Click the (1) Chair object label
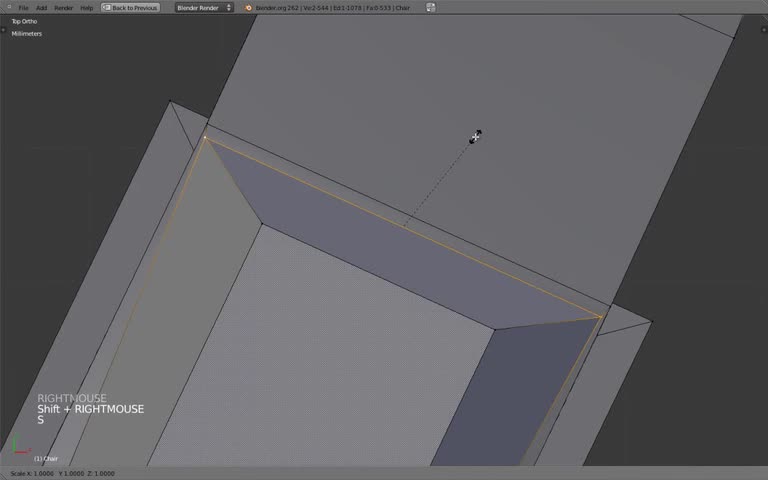 (46, 459)
